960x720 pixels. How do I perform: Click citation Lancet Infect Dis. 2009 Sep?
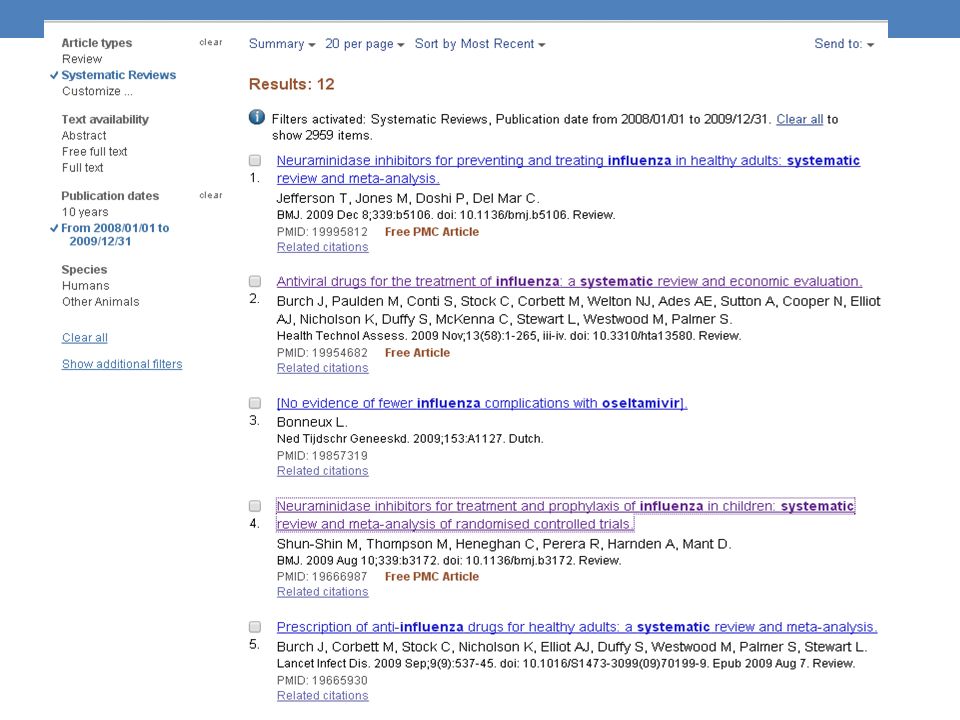(x=566, y=664)
